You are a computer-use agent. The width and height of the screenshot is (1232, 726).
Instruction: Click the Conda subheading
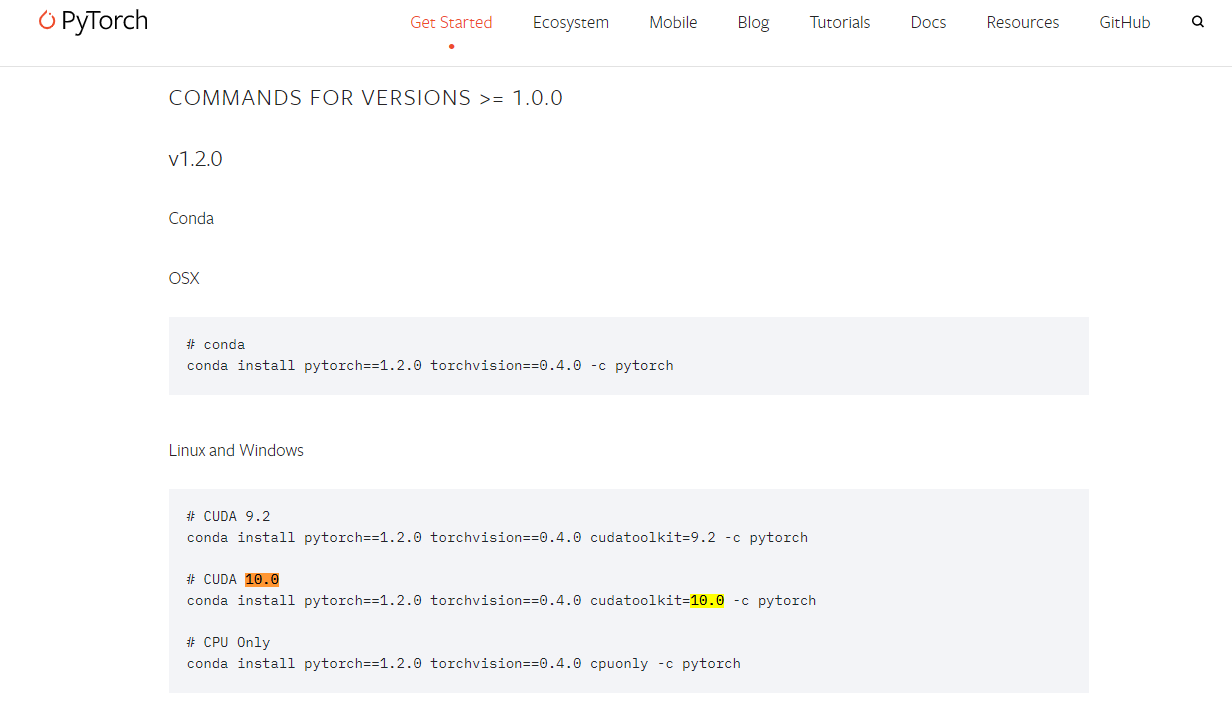coord(191,218)
